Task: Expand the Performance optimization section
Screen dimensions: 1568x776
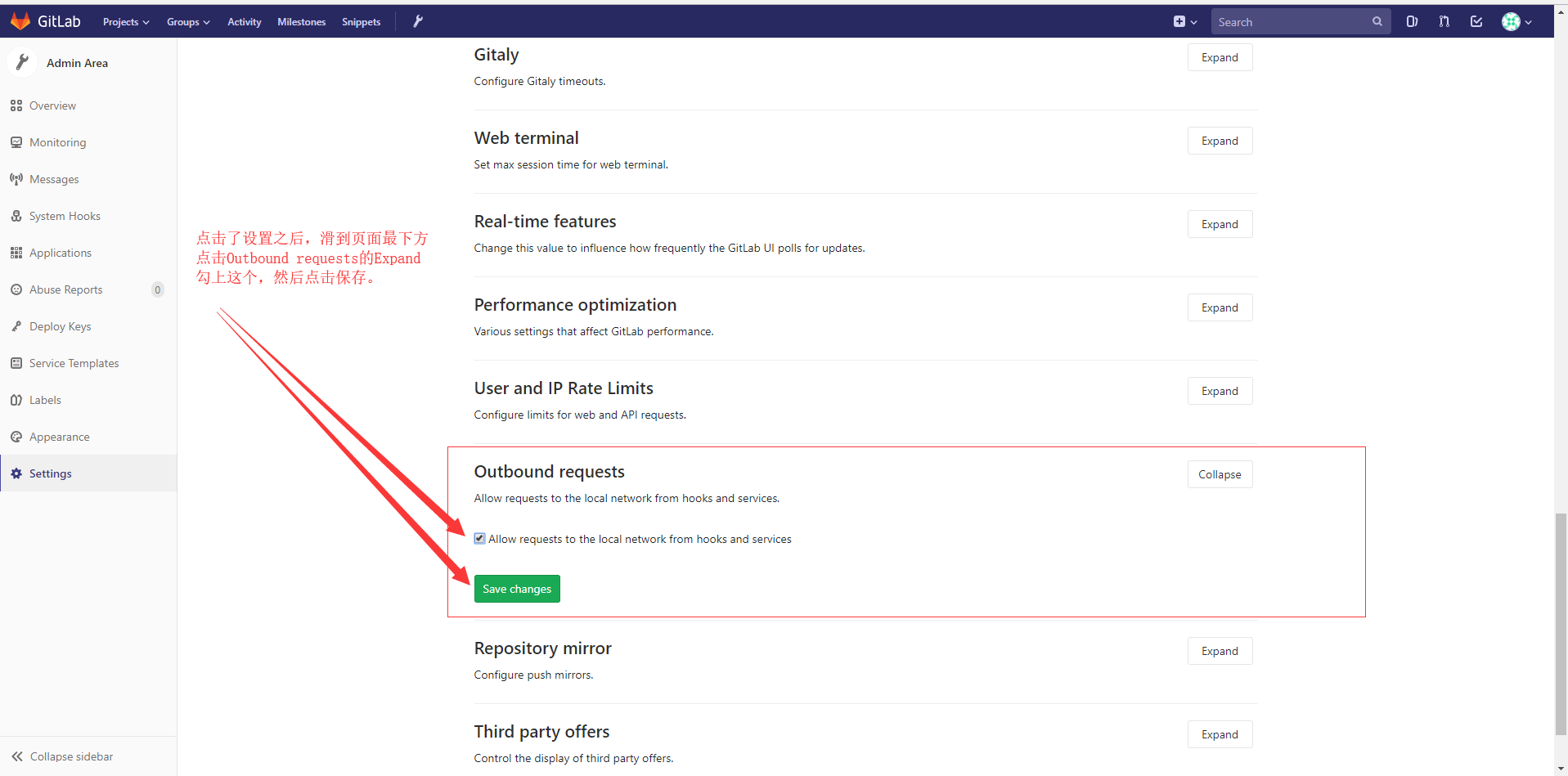Action: point(1220,307)
